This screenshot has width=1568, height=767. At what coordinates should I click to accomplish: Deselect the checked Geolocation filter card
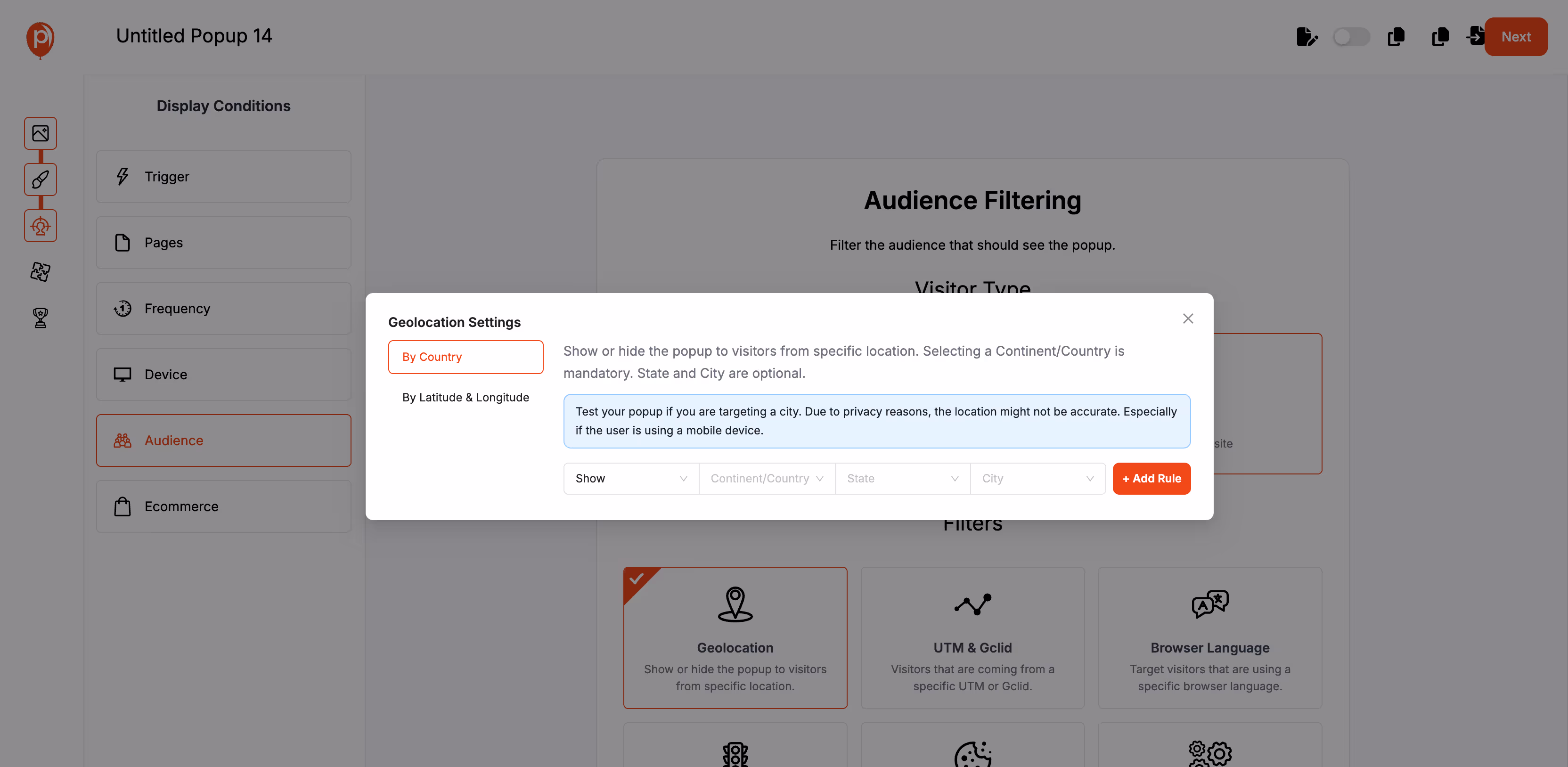coord(735,638)
